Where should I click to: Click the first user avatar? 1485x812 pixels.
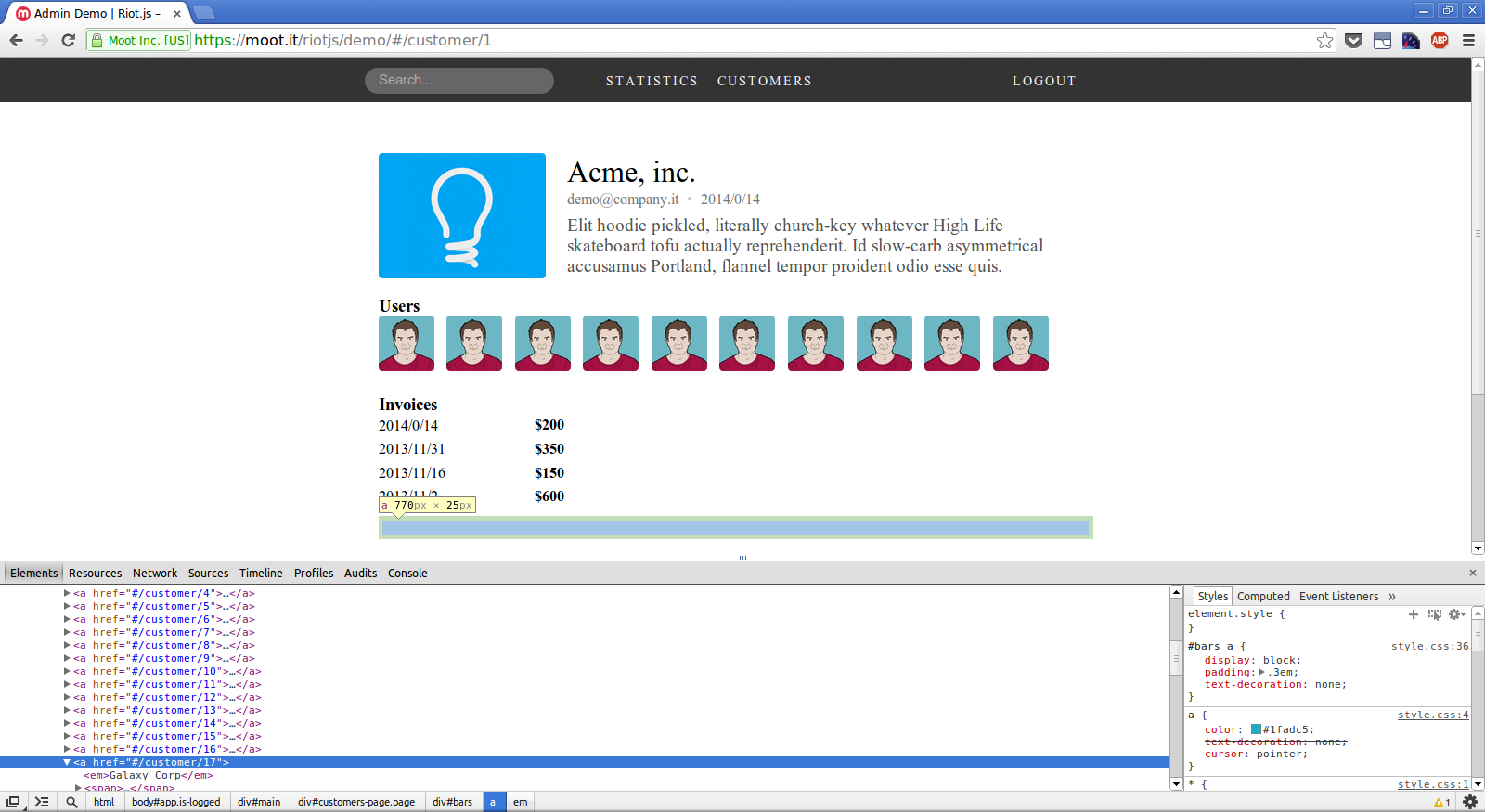pos(407,343)
